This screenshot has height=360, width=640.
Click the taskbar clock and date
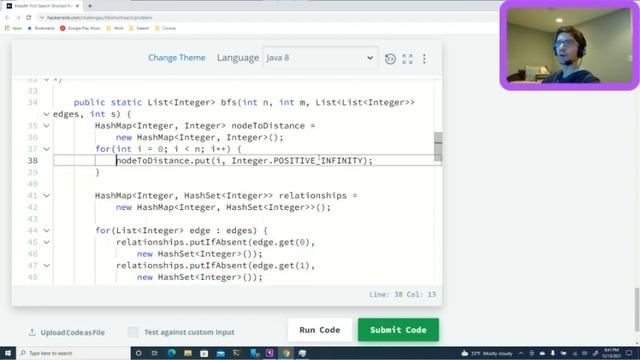tap(611, 353)
